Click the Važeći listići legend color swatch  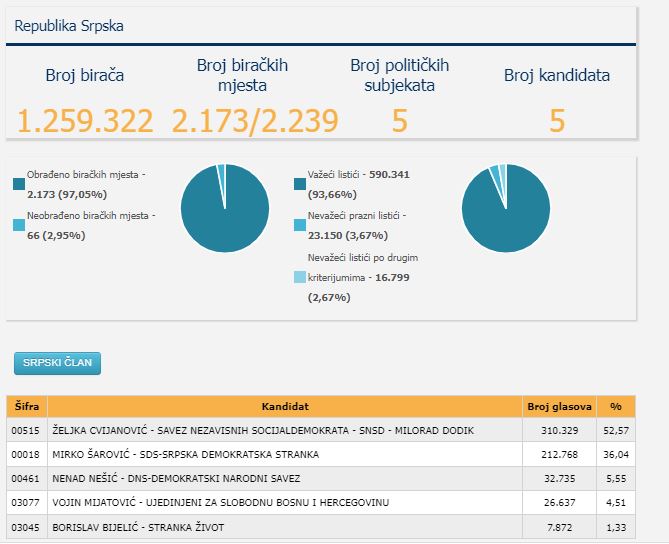click(x=300, y=184)
